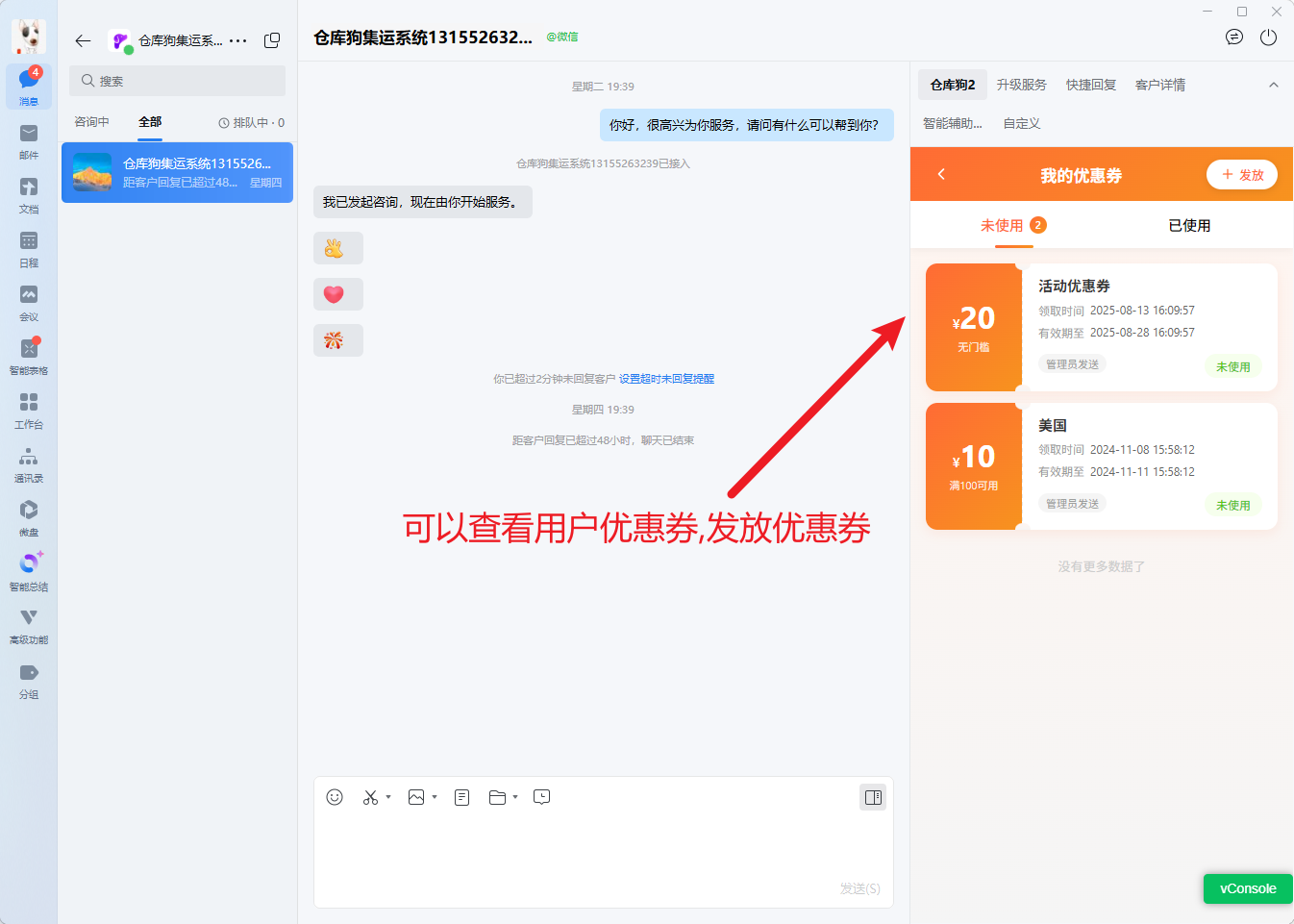Click the pop-out window icon

pyautogui.click(x=272, y=40)
